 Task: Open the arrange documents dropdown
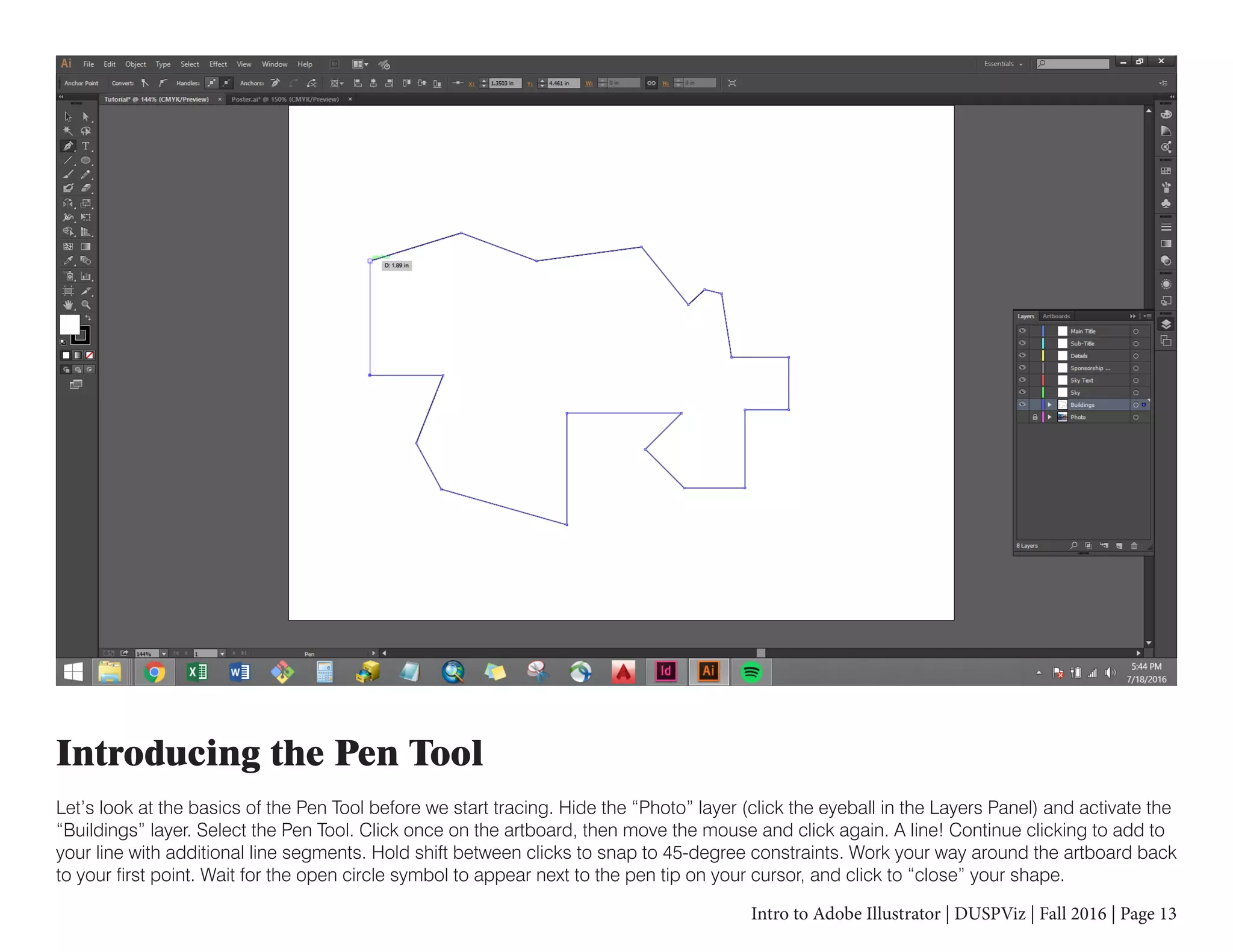pyautogui.click(x=360, y=64)
